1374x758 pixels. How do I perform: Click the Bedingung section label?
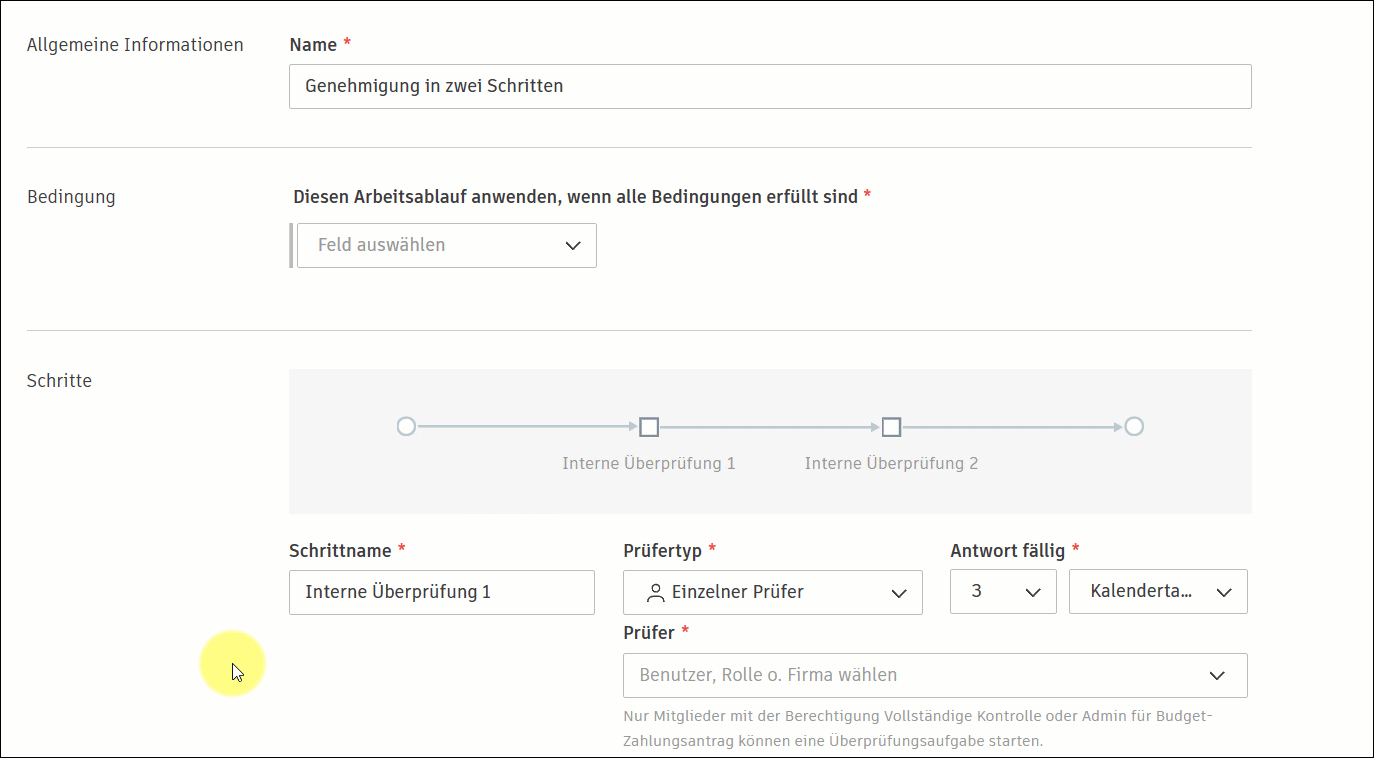pos(71,196)
